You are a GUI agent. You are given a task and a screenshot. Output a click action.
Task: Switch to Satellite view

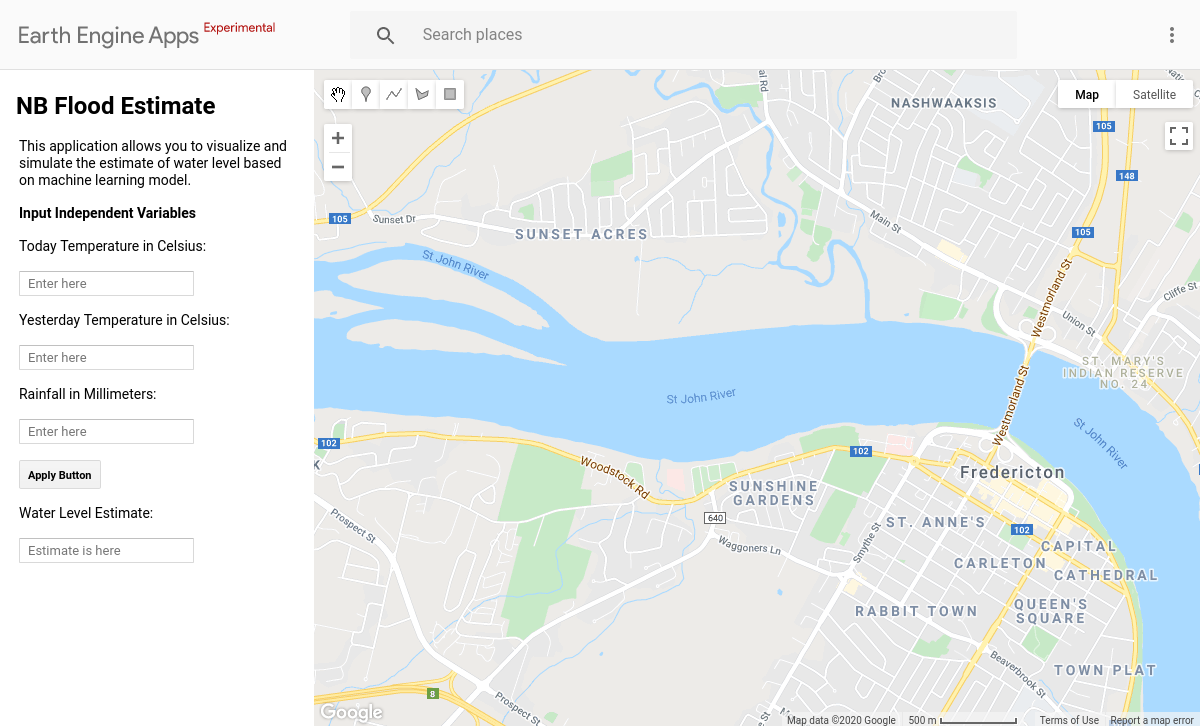coord(1154,94)
